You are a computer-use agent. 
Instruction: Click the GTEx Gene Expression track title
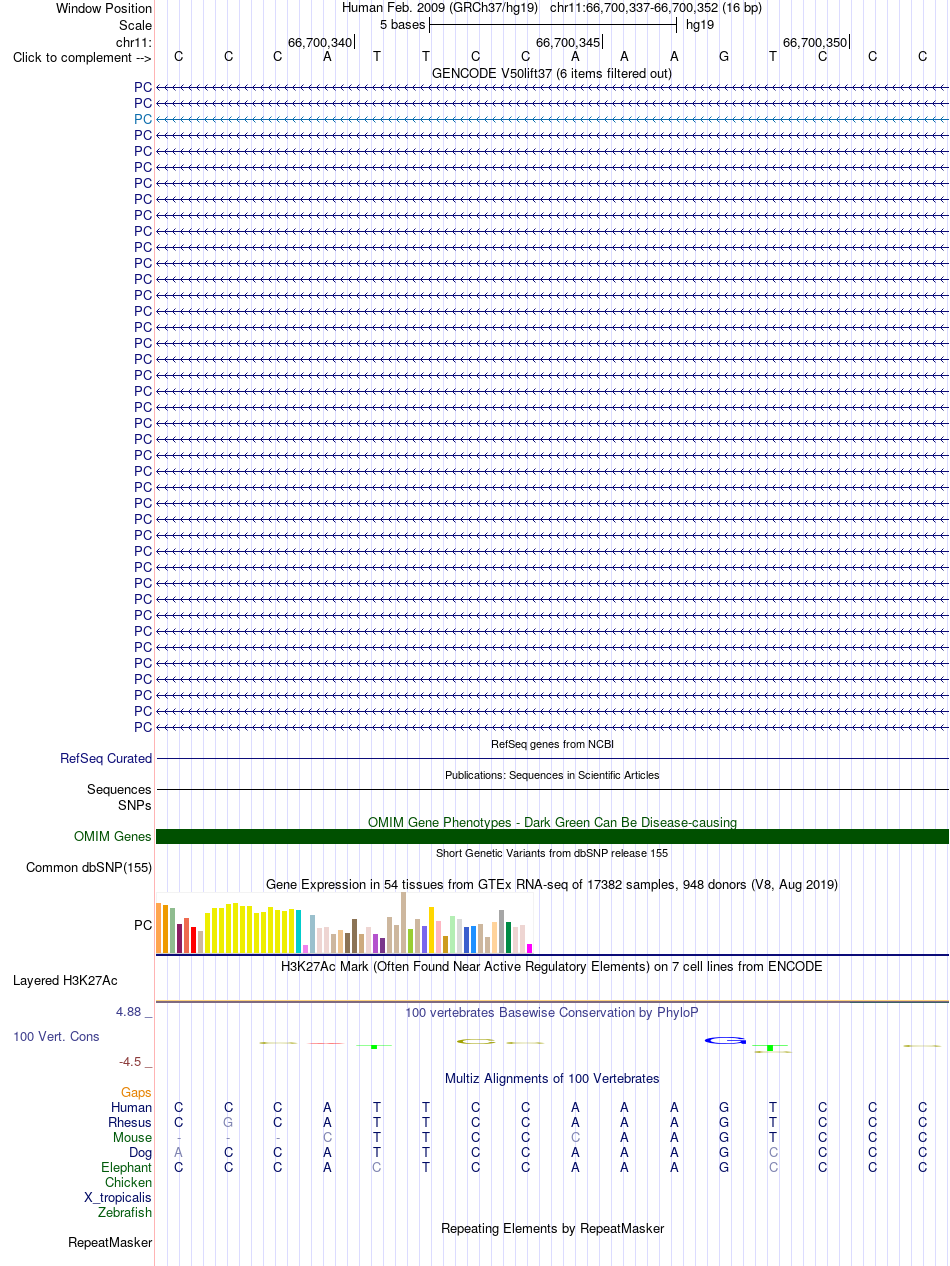[x=552, y=885]
